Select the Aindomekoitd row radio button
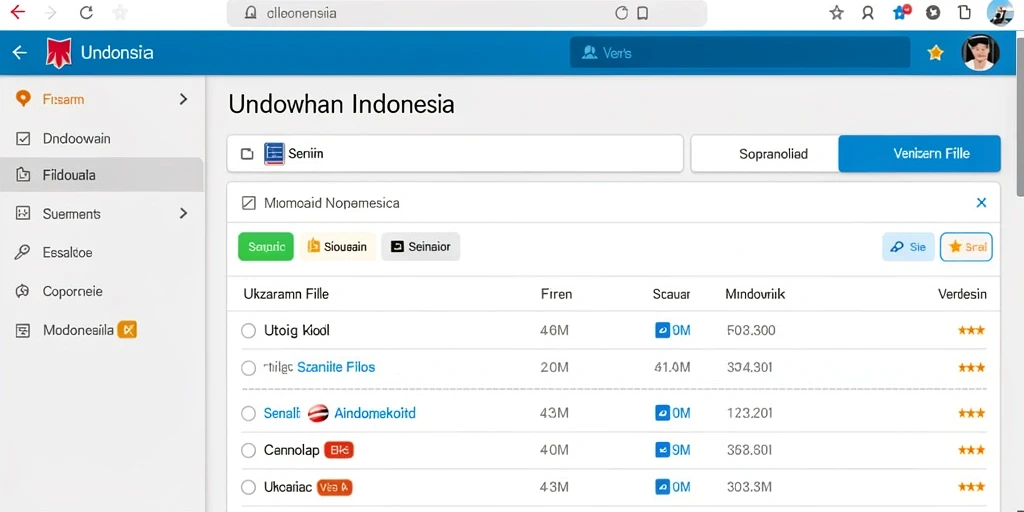The width and height of the screenshot is (1024, 512). (248, 413)
